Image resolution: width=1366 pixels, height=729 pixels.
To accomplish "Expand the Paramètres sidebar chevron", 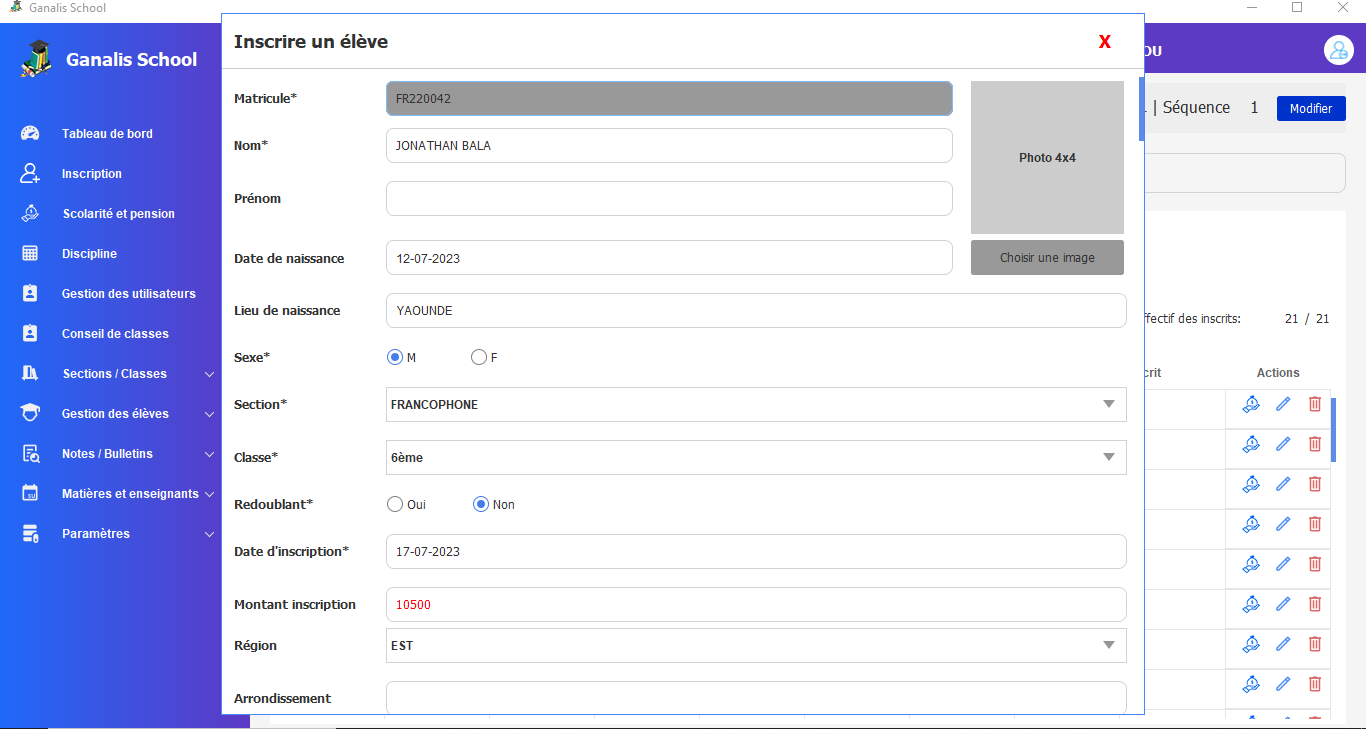I will pyautogui.click(x=209, y=534).
